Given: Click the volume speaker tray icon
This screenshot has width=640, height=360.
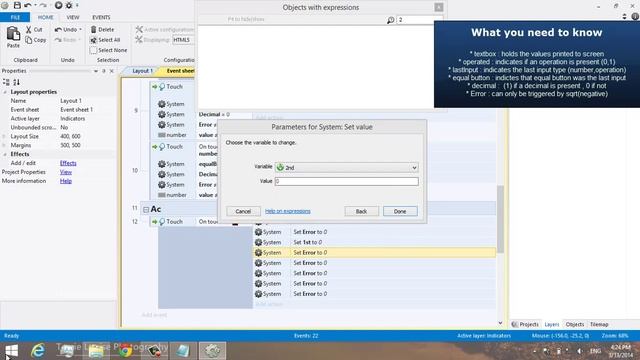Looking at the screenshot, I should pyautogui.click(x=579, y=351).
